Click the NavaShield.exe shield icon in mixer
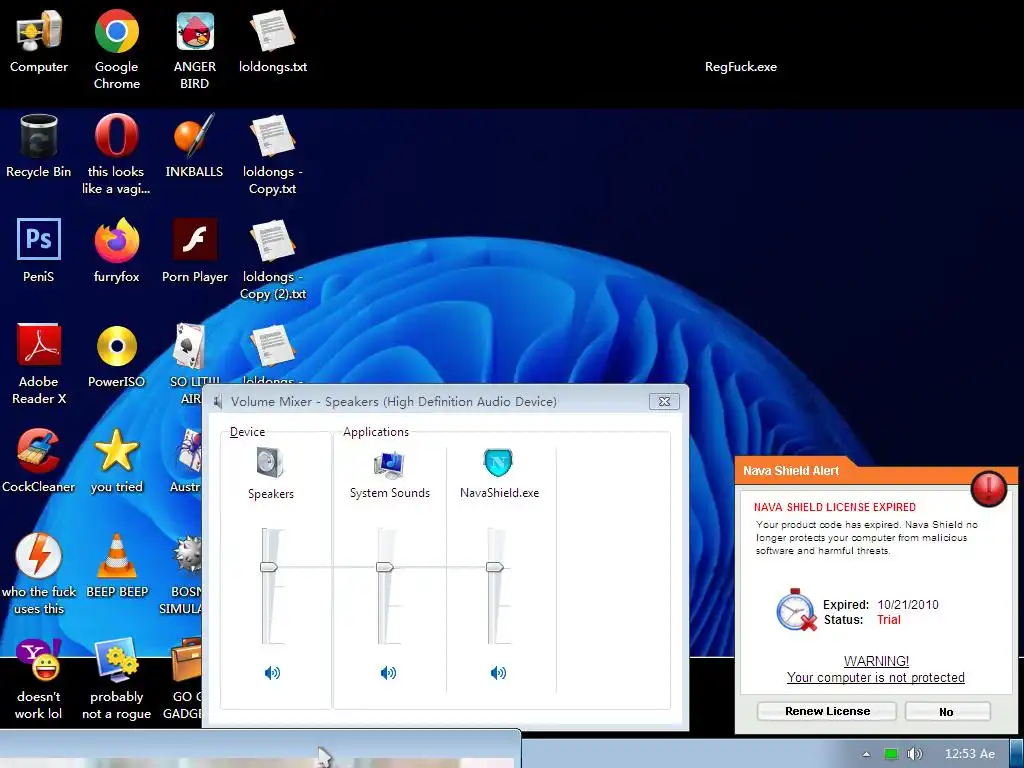The width and height of the screenshot is (1024, 768). tap(498, 463)
